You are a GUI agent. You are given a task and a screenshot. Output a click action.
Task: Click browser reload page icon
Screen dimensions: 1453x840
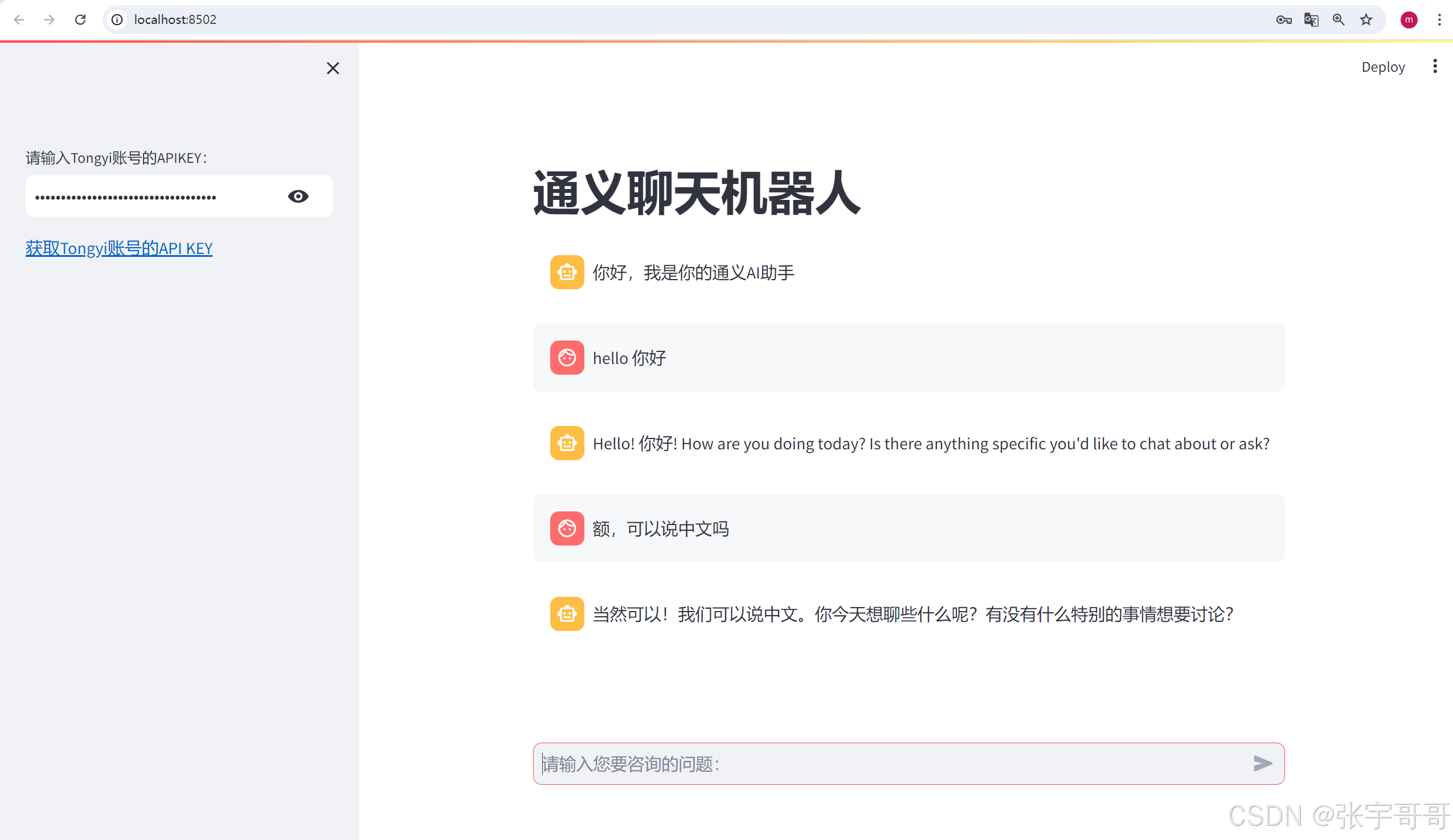80,19
